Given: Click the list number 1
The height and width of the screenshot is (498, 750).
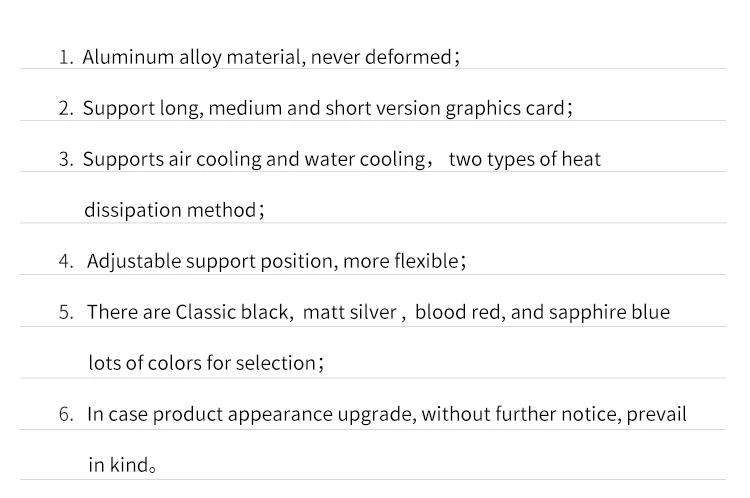Looking at the screenshot, I should click(65, 57).
